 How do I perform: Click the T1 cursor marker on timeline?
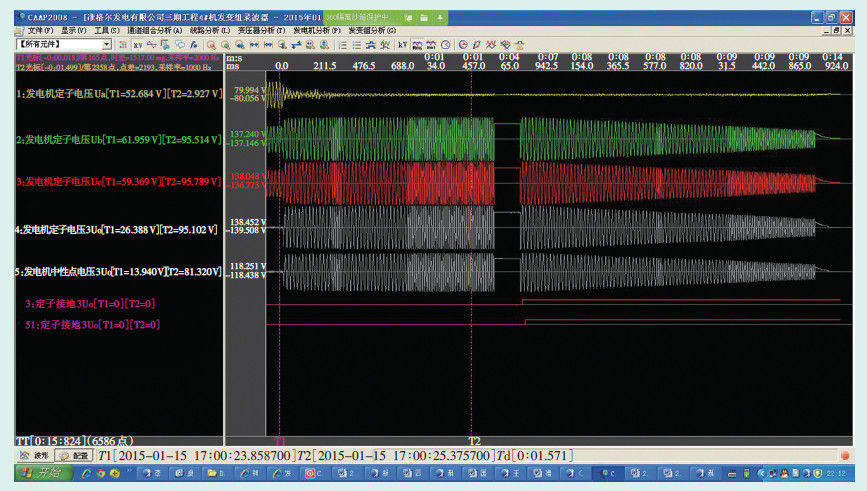click(280, 440)
